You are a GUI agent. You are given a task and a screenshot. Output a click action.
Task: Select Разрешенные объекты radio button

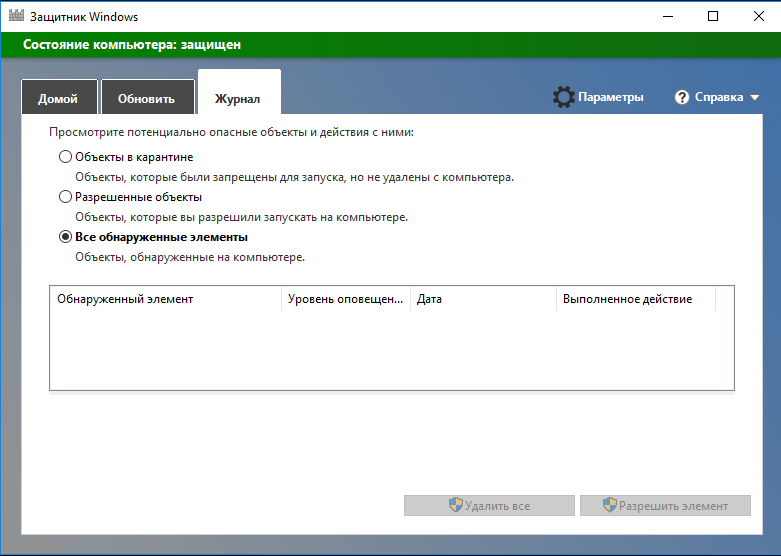coord(65,197)
